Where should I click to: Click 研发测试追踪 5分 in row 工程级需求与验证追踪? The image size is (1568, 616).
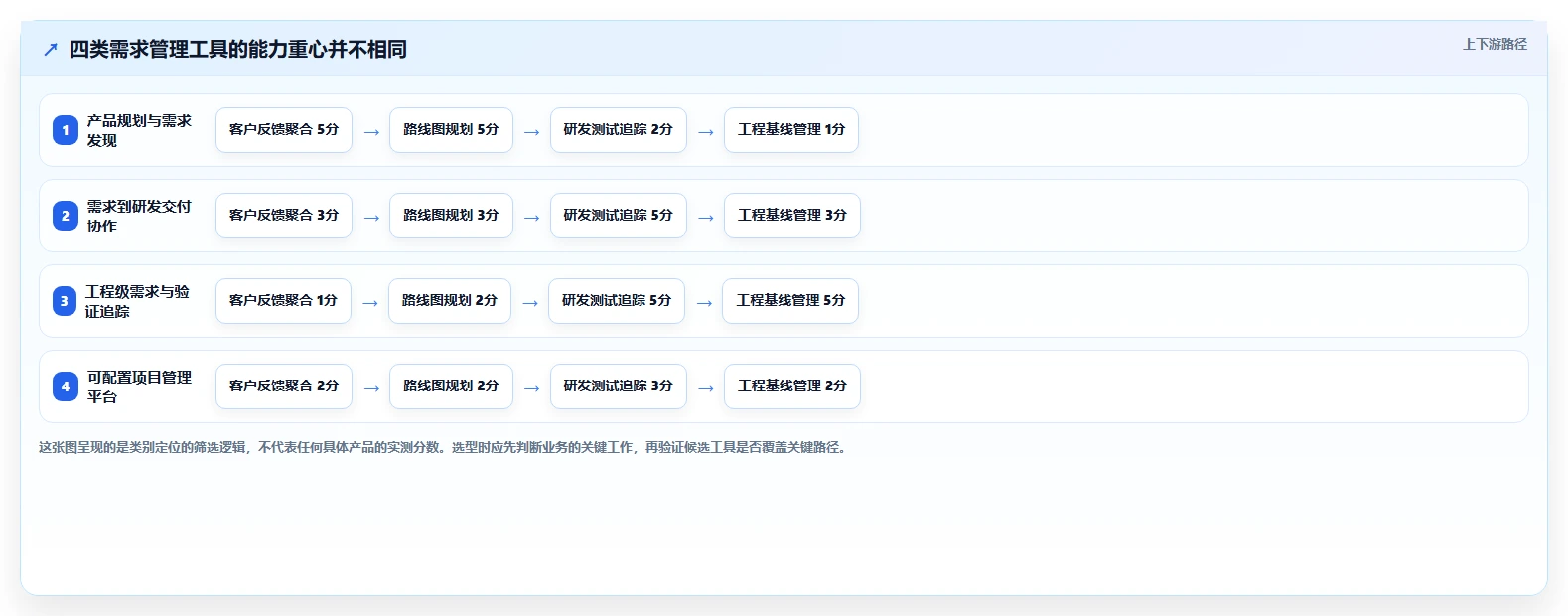[617, 301]
